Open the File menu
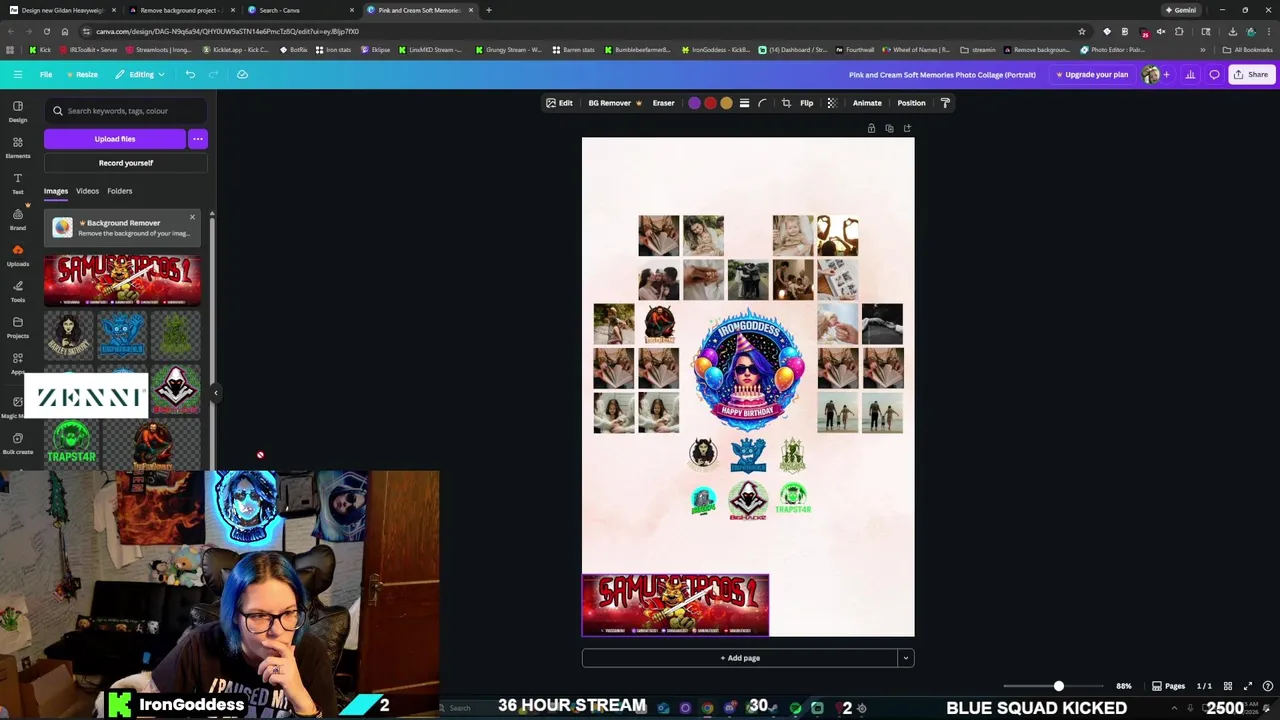Viewport: 1280px width, 720px height. coord(46,74)
